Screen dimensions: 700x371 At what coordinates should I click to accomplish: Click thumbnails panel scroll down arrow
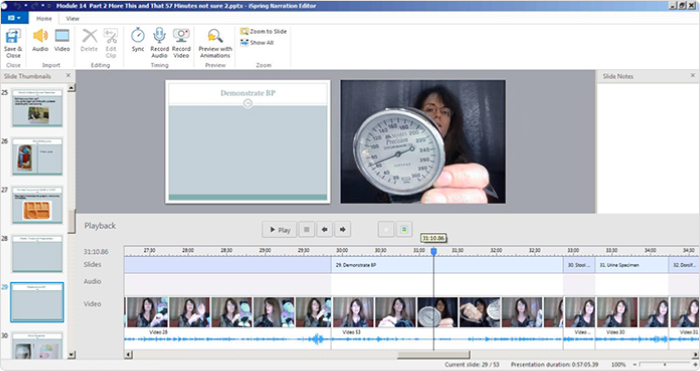click(x=71, y=355)
